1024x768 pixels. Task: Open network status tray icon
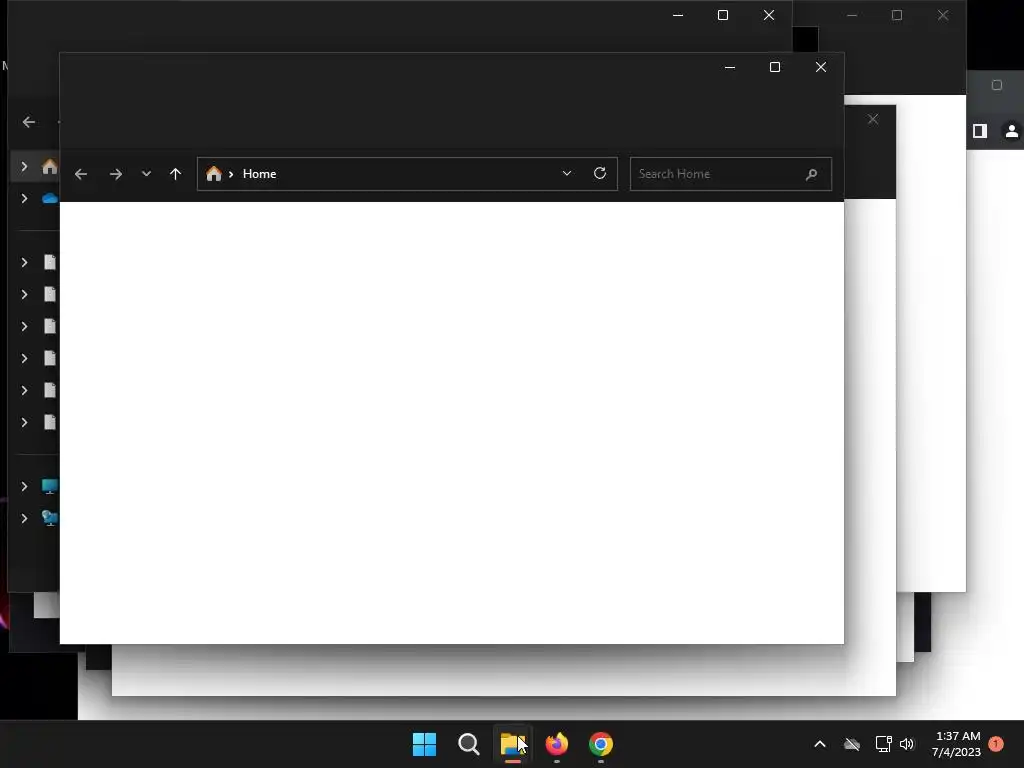pyautogui.click(x=884, y=744)
